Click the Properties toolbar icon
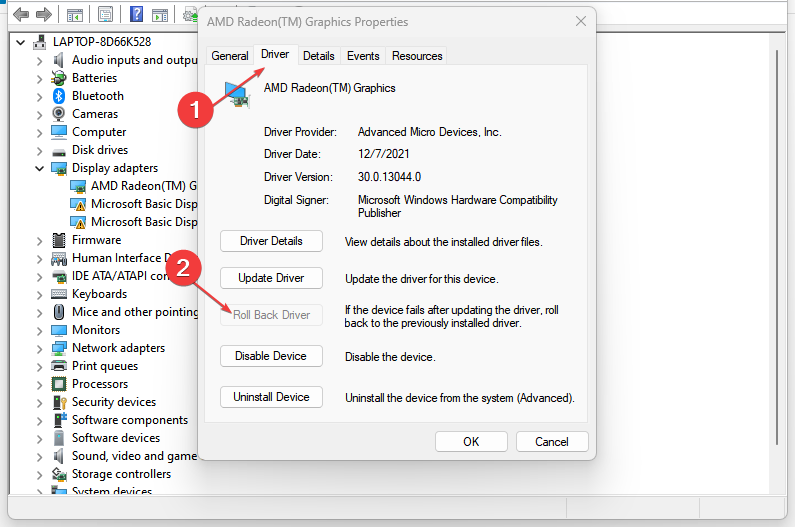795x527 pixels. [x=105, y=15]
